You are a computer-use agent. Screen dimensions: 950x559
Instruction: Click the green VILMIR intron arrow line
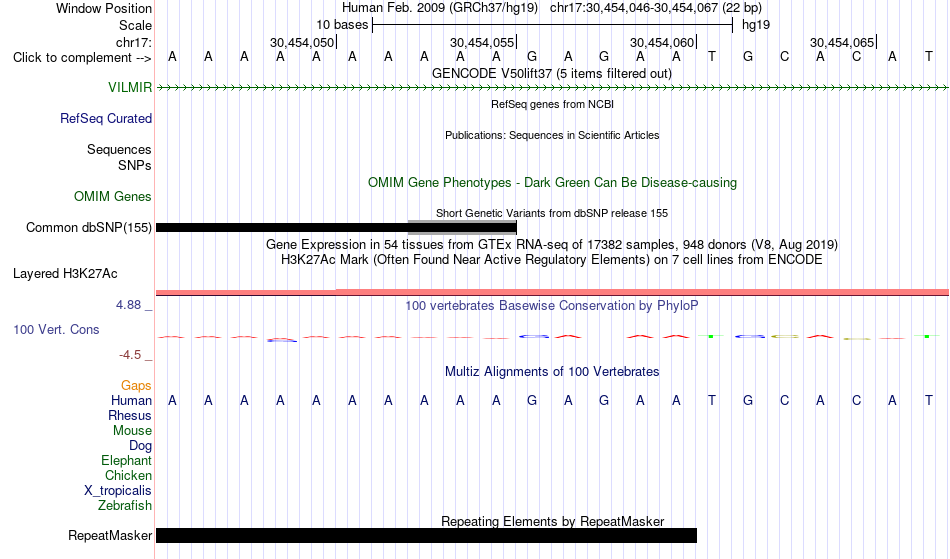point(552,88)
